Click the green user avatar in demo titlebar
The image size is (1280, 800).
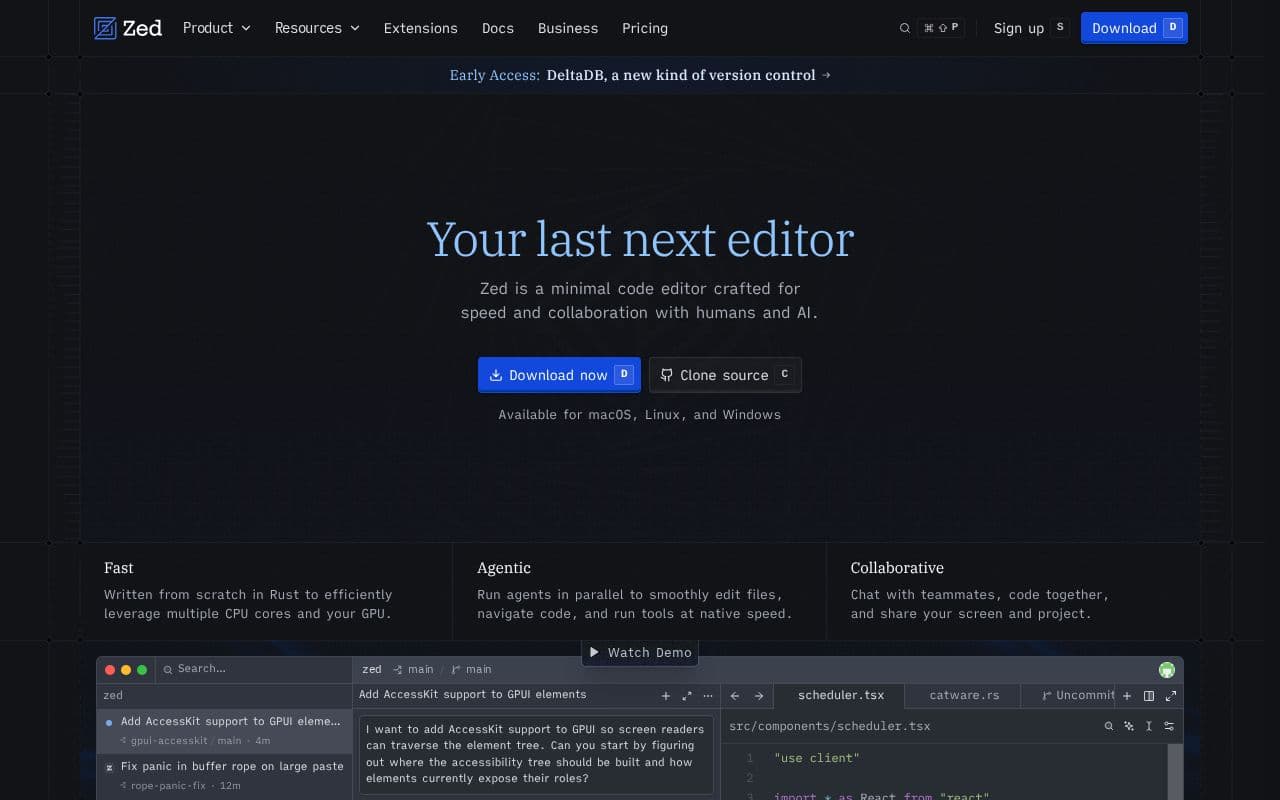click(1167, 670)
